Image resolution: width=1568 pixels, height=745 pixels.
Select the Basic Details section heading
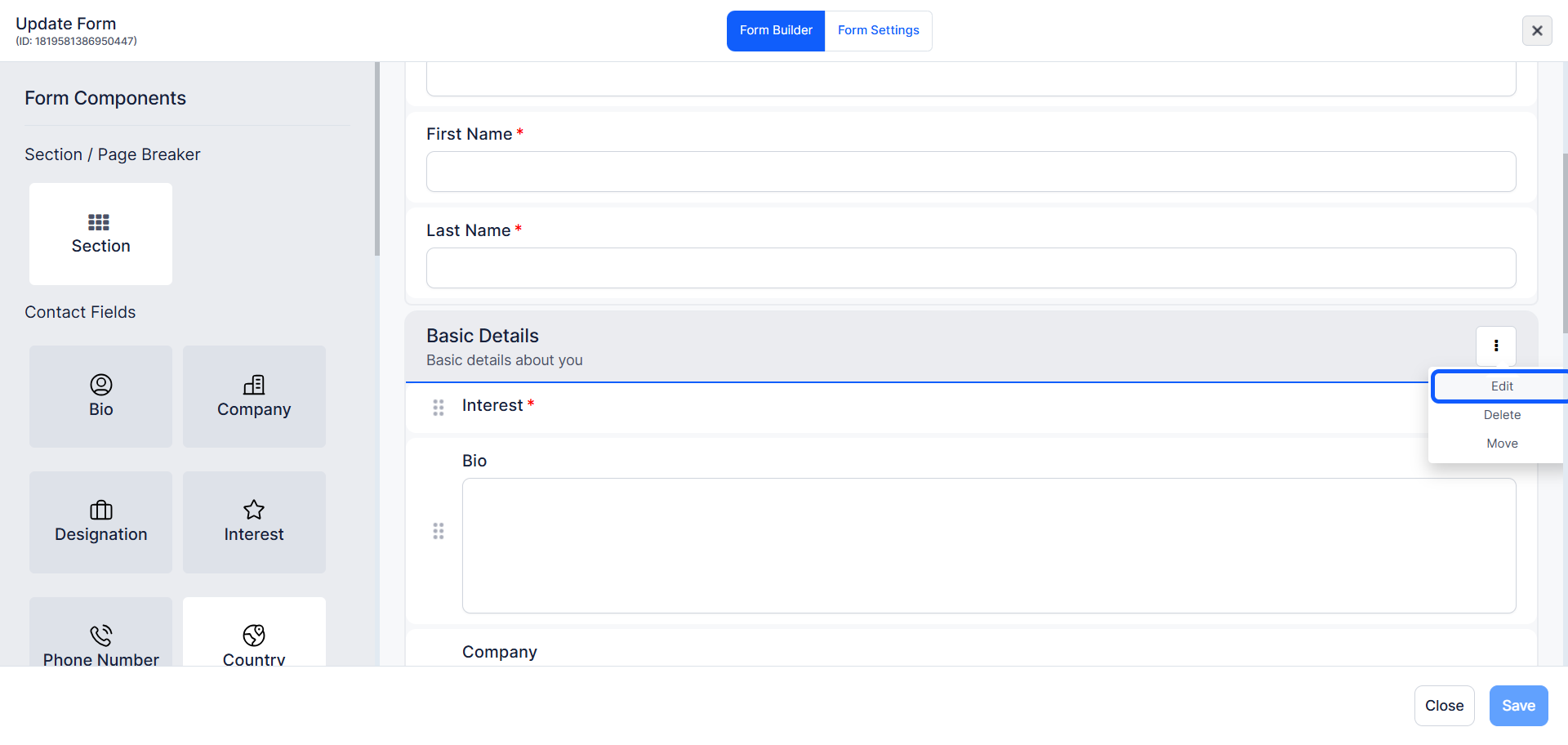coord(483,336)
